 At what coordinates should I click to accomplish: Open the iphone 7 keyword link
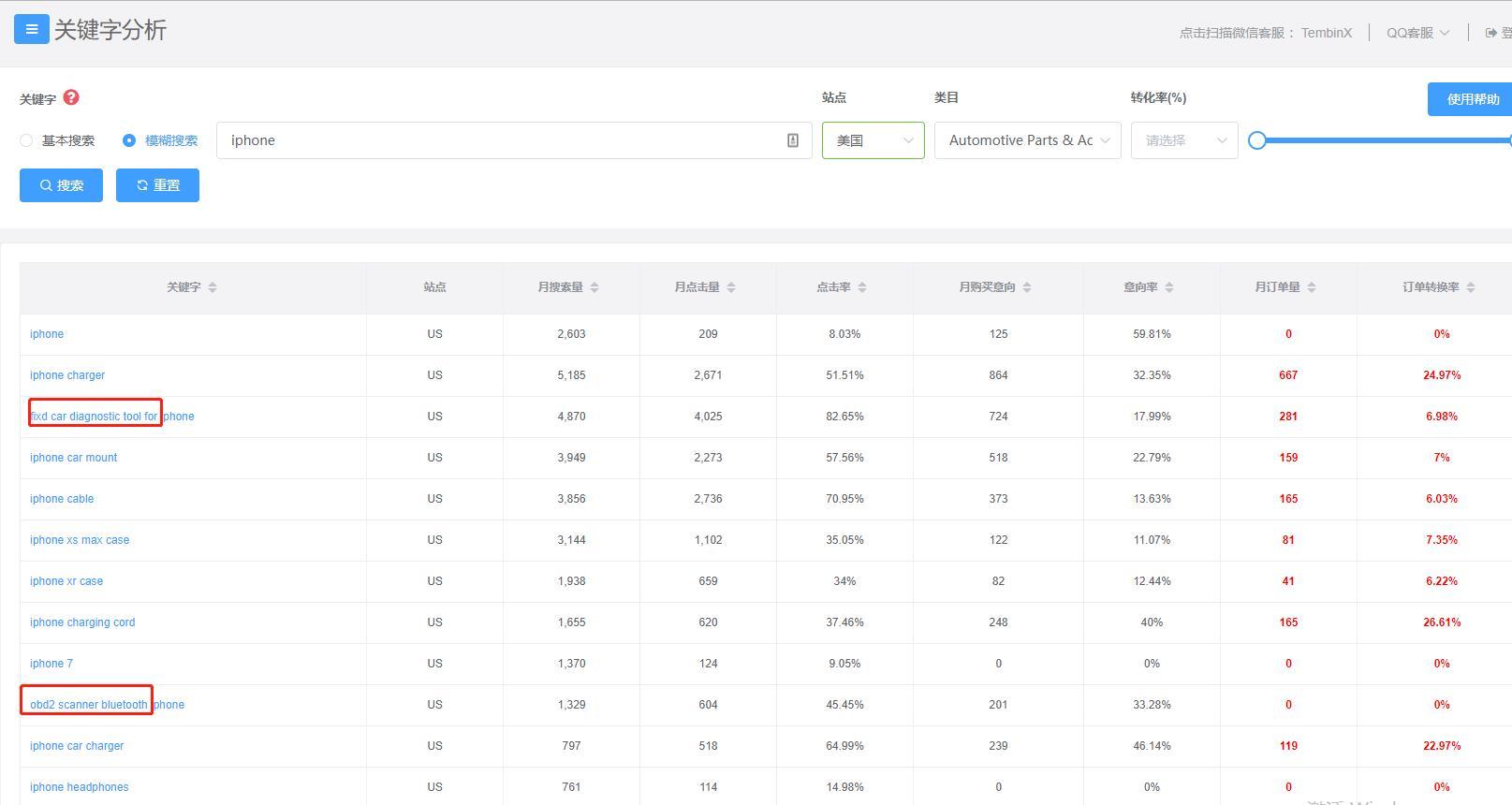51,664
